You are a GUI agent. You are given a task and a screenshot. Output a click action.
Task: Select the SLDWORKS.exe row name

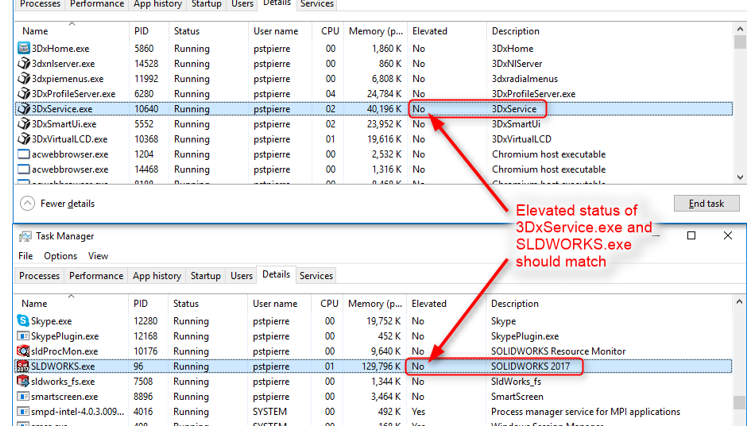(63, 366)
